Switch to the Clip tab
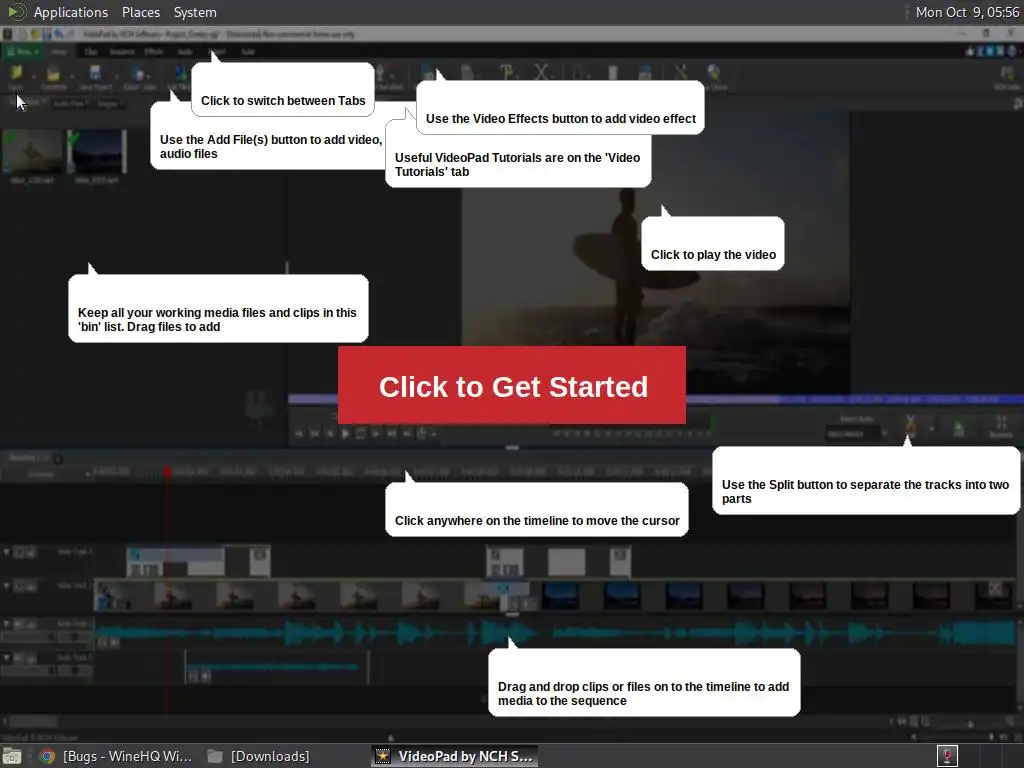Image resolution: width=1024 pixels, height=768 pixels. tap(91, 52)
